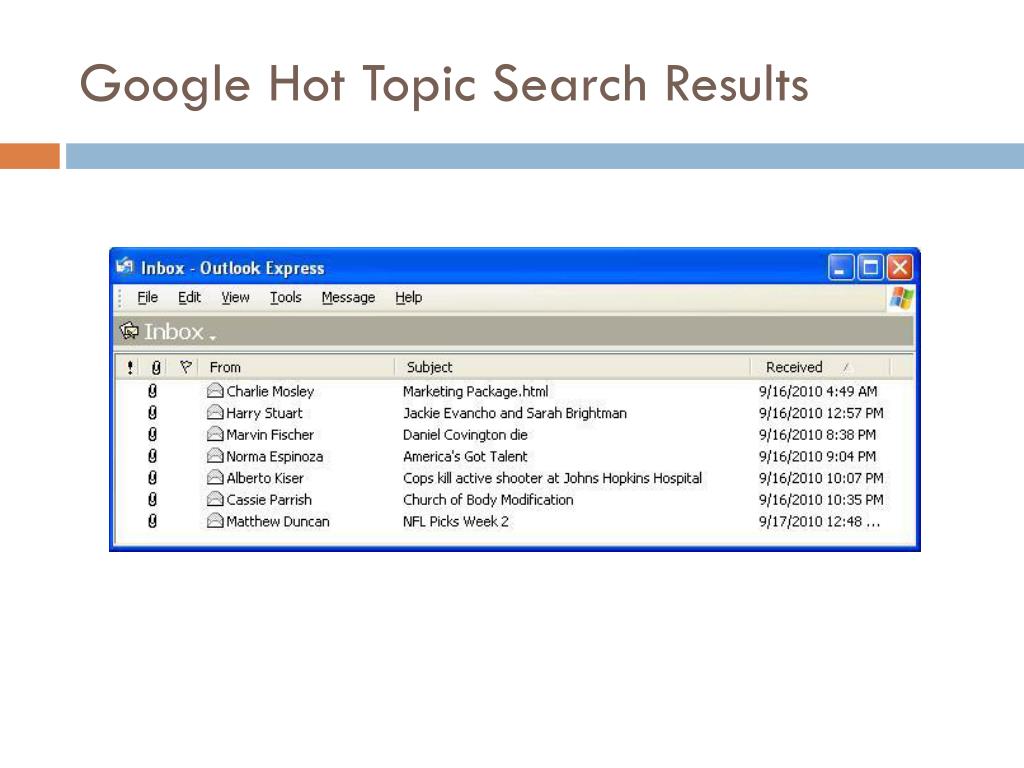Sort by the Attachment paperclip column header
The width and height of the screenshot is (1024, 768).
[156, 367]
